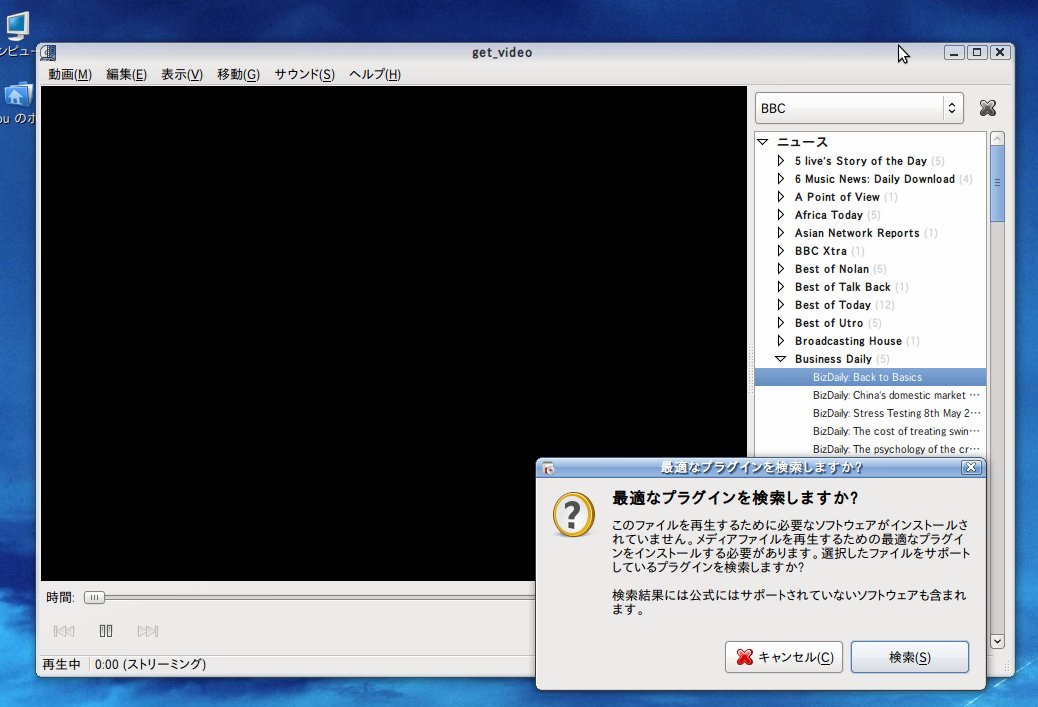The width and height of the screenshot is (1038, 707).
Task: Expand Africa Today podcast
Action: point(781,214)
